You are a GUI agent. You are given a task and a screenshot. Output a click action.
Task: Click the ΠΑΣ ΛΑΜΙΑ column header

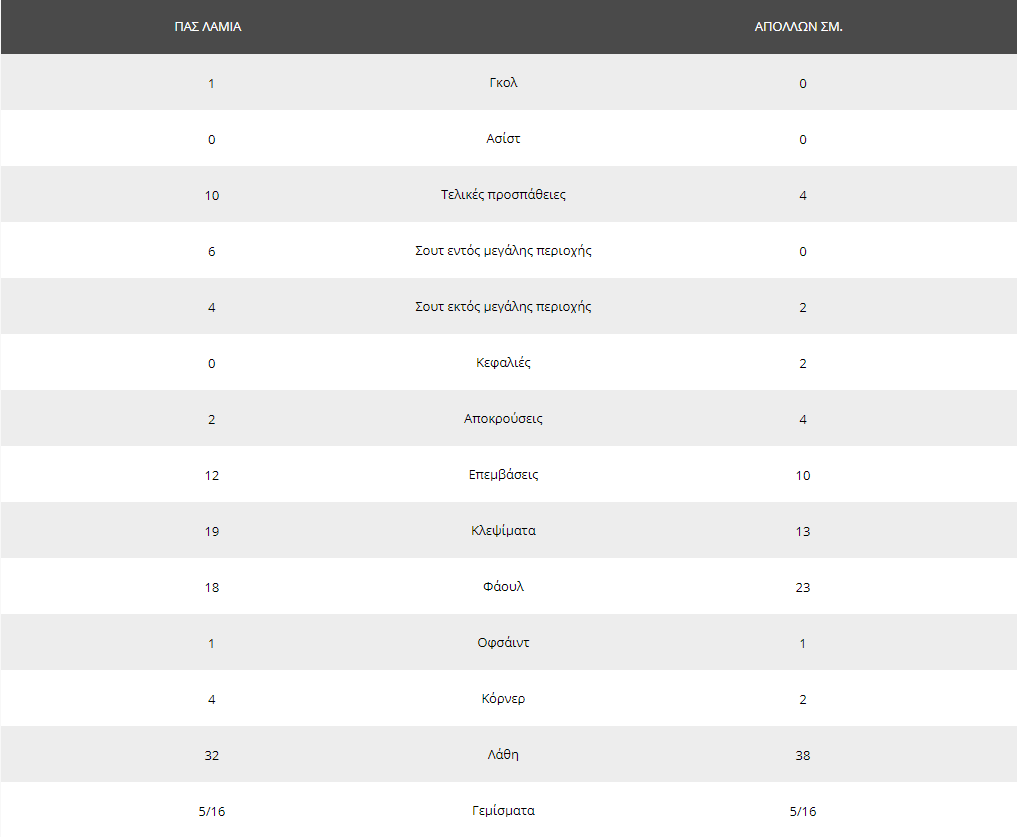(x=208, y=27)
